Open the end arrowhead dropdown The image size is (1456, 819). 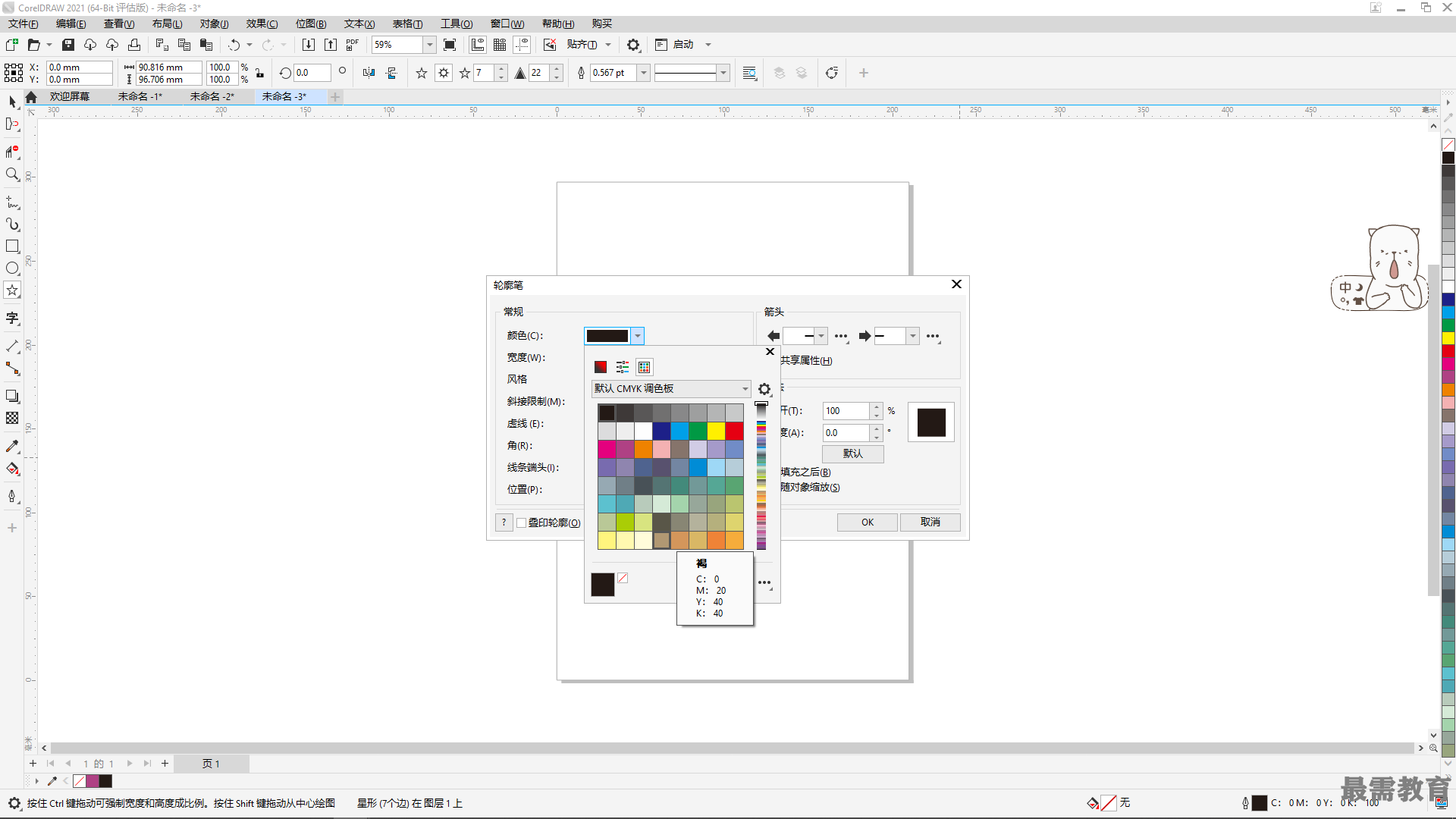(x=913, y=336)
